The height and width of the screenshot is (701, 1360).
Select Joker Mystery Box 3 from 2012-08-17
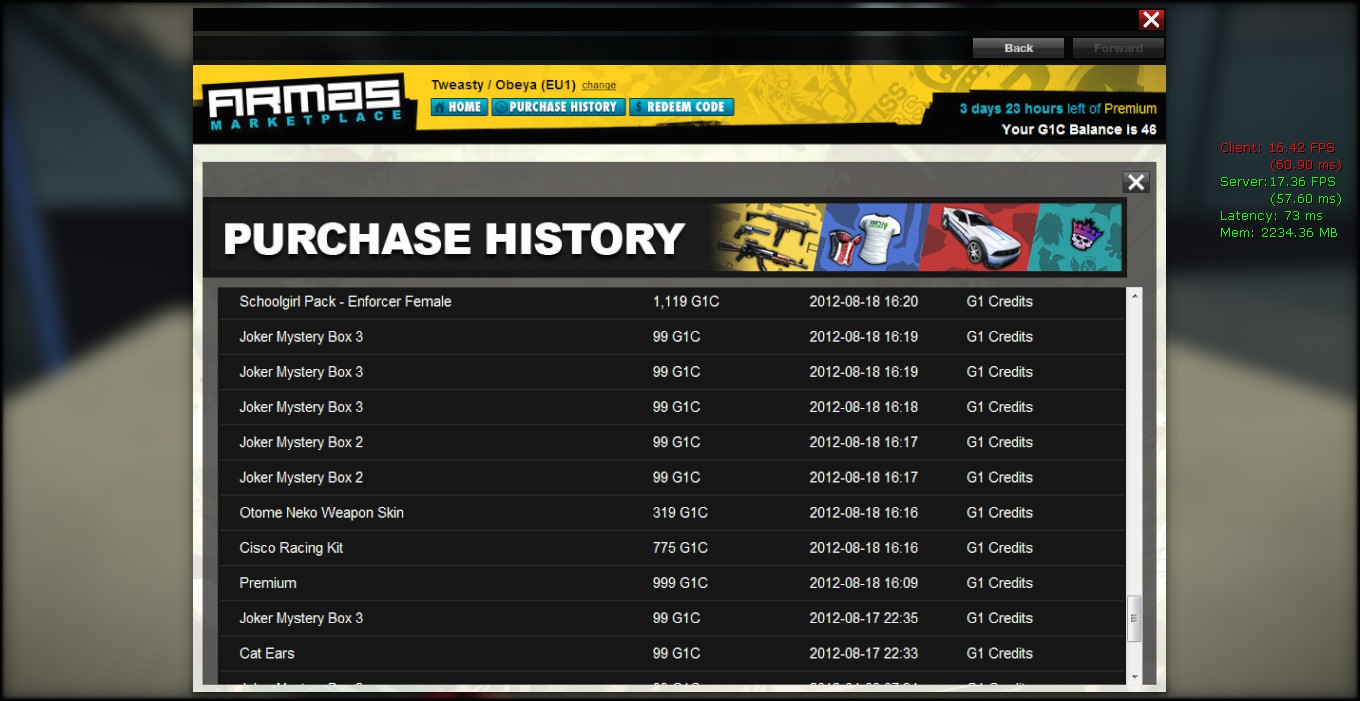(x=301, y=618)
